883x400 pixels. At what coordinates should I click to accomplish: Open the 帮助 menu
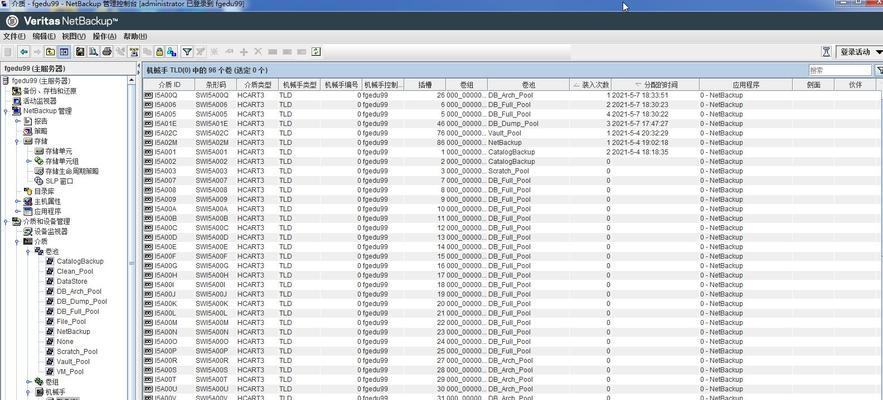[x=135, y=36]
